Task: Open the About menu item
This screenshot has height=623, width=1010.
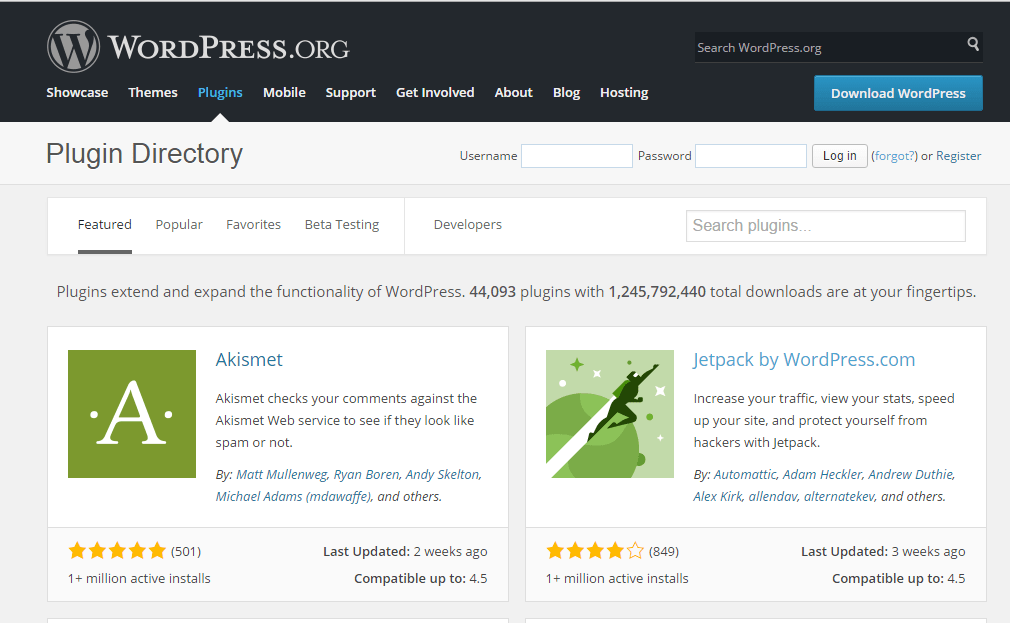Action: 513,93
